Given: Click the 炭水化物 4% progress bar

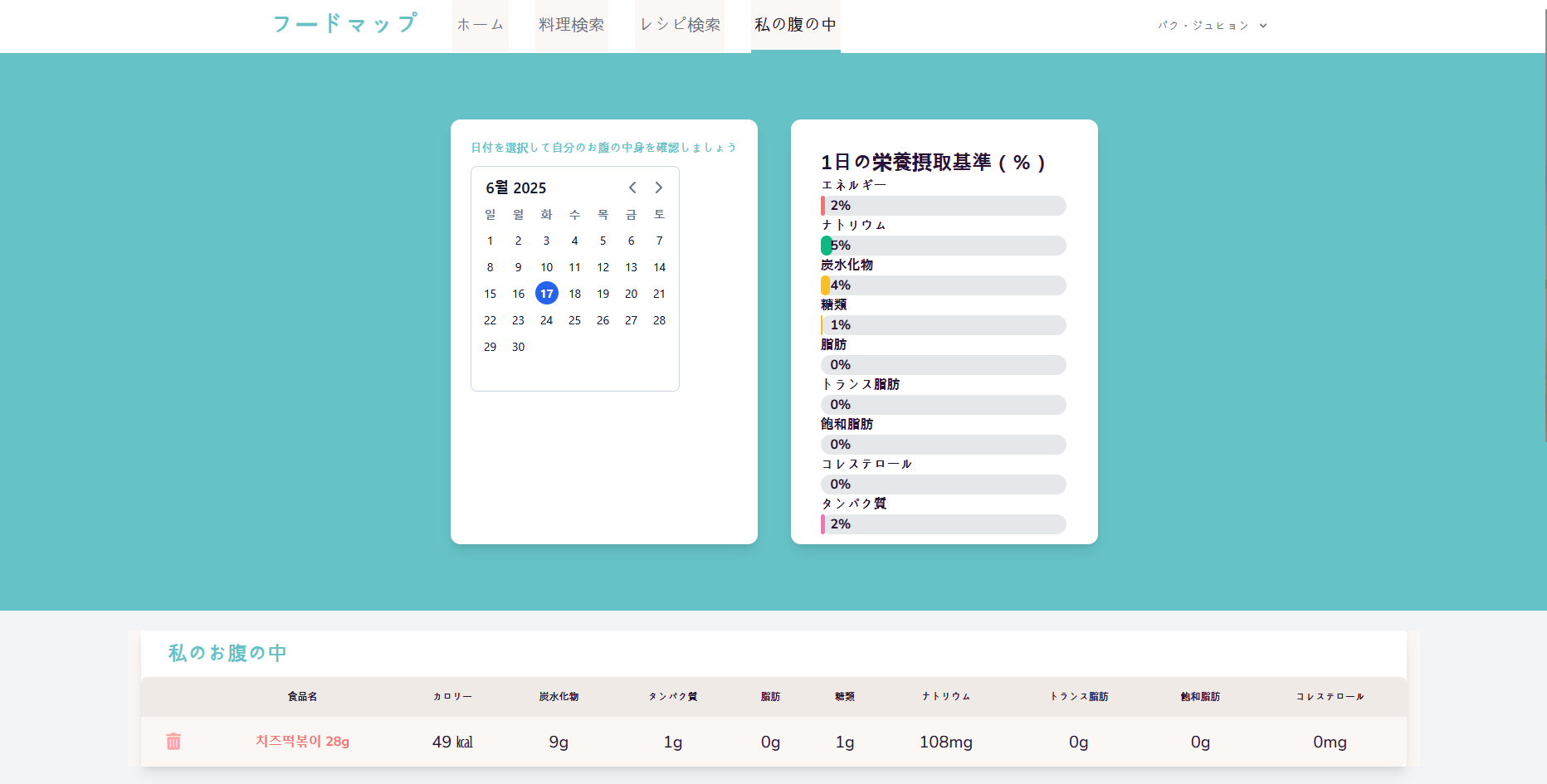Looking at the screenshot, I should (x=944, y=285).
